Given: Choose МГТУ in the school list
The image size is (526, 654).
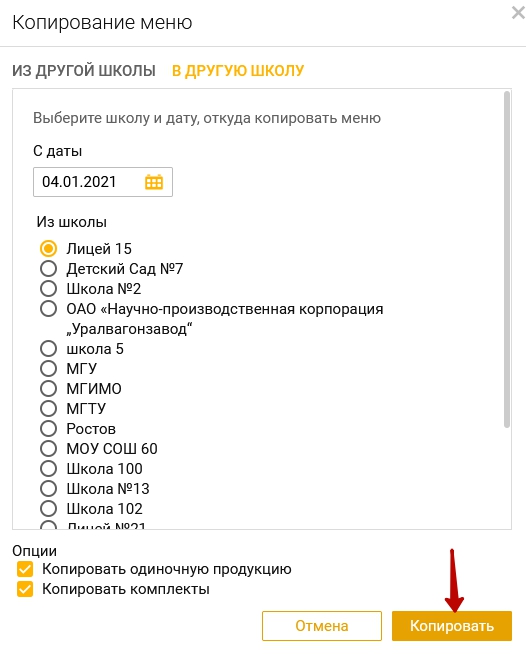Looking at the screenshot, I should point(48,409).
